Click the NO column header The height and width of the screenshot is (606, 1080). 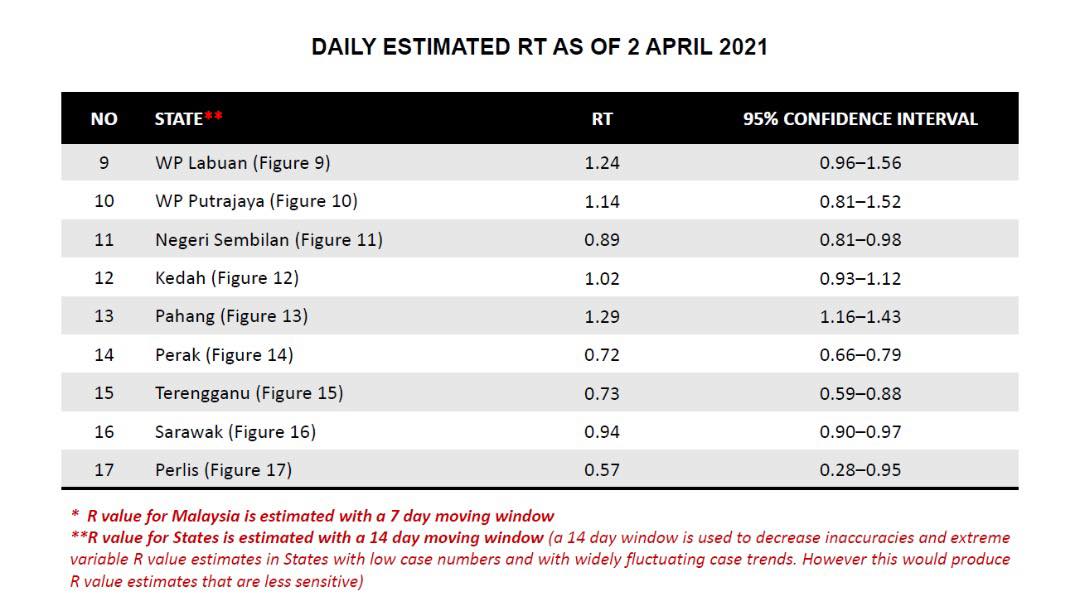104,119
